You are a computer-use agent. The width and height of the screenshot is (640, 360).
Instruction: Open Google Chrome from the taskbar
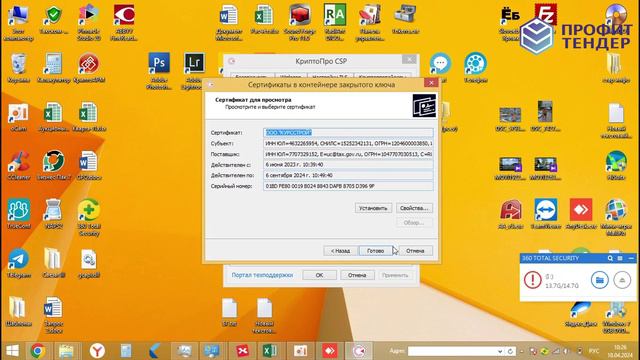[x=38, y=351]
